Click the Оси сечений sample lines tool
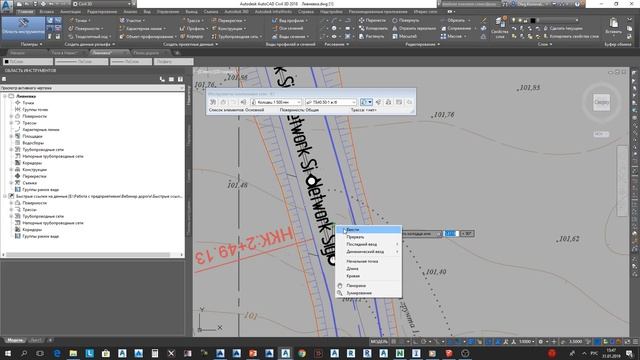Screen dimensions: 640x360 click(288, 29)
